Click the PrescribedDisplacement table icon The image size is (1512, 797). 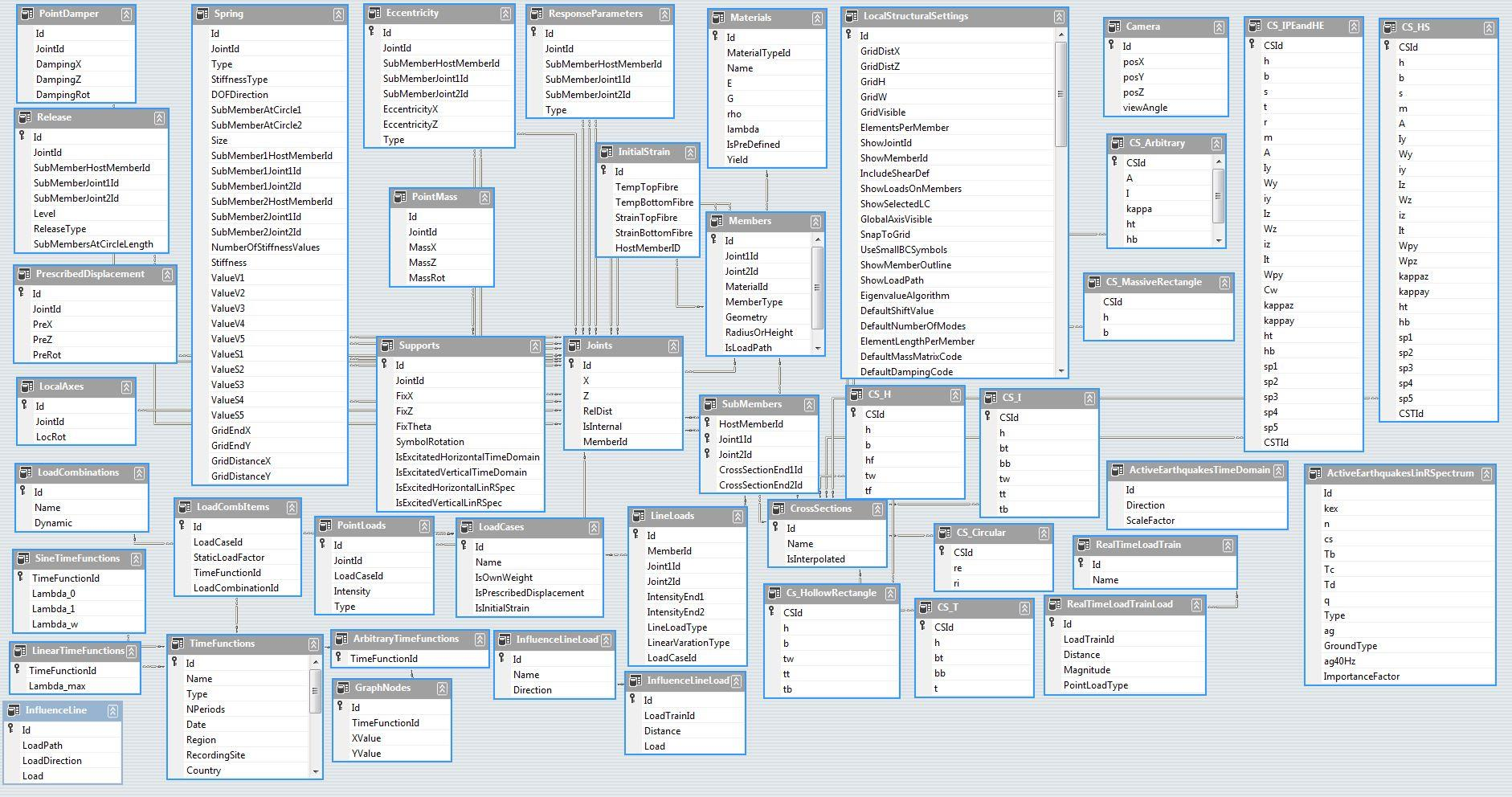coord(24,275)
